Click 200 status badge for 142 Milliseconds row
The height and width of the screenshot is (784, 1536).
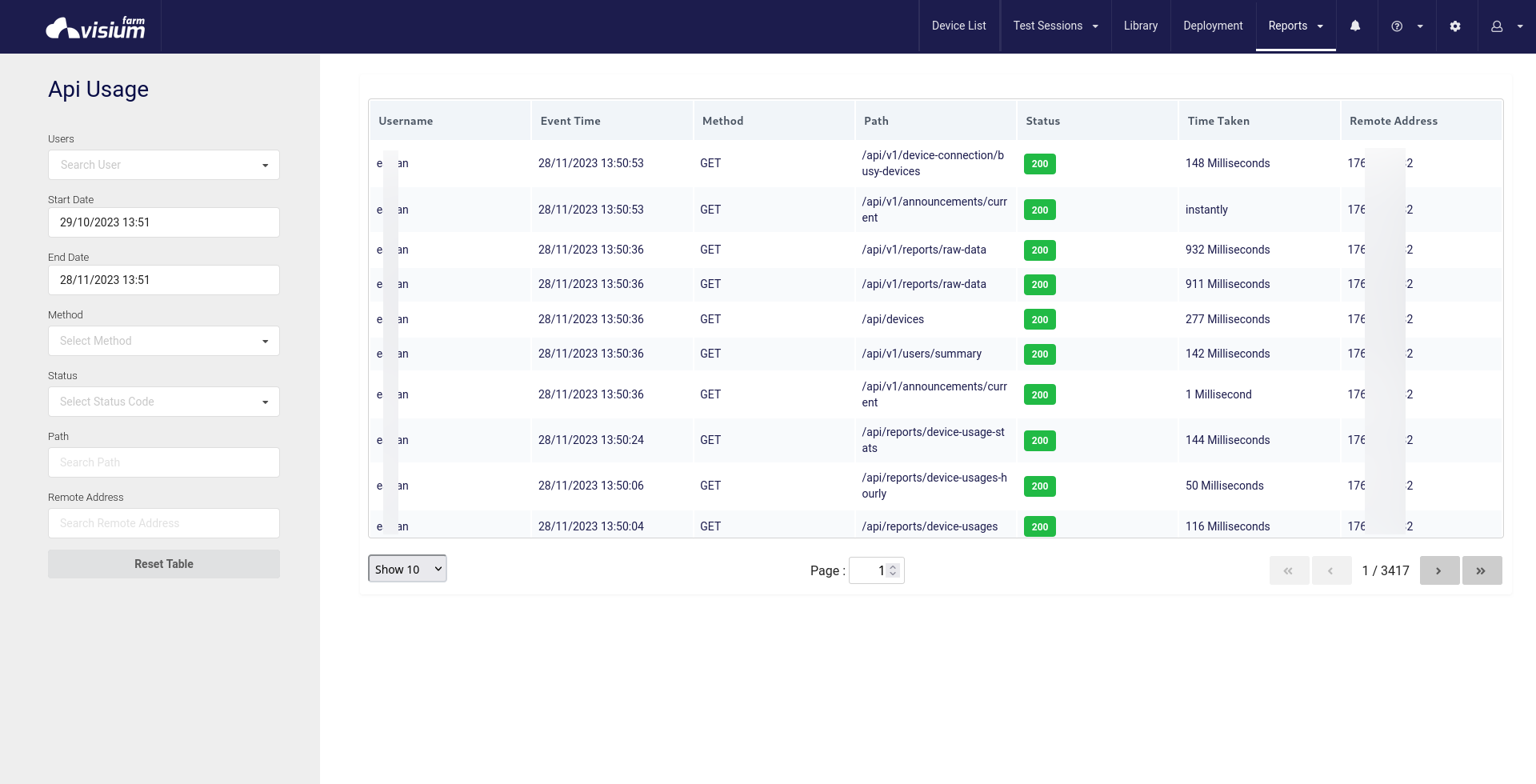(x=1039, y=354)
